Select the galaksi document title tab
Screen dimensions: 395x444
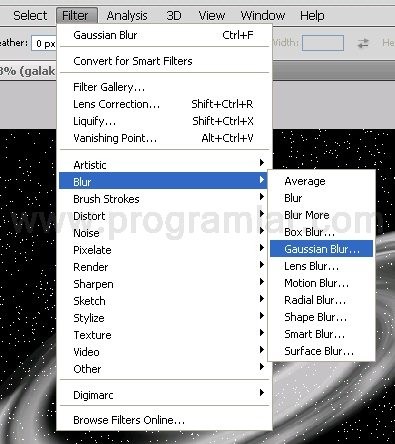point(28,71)
